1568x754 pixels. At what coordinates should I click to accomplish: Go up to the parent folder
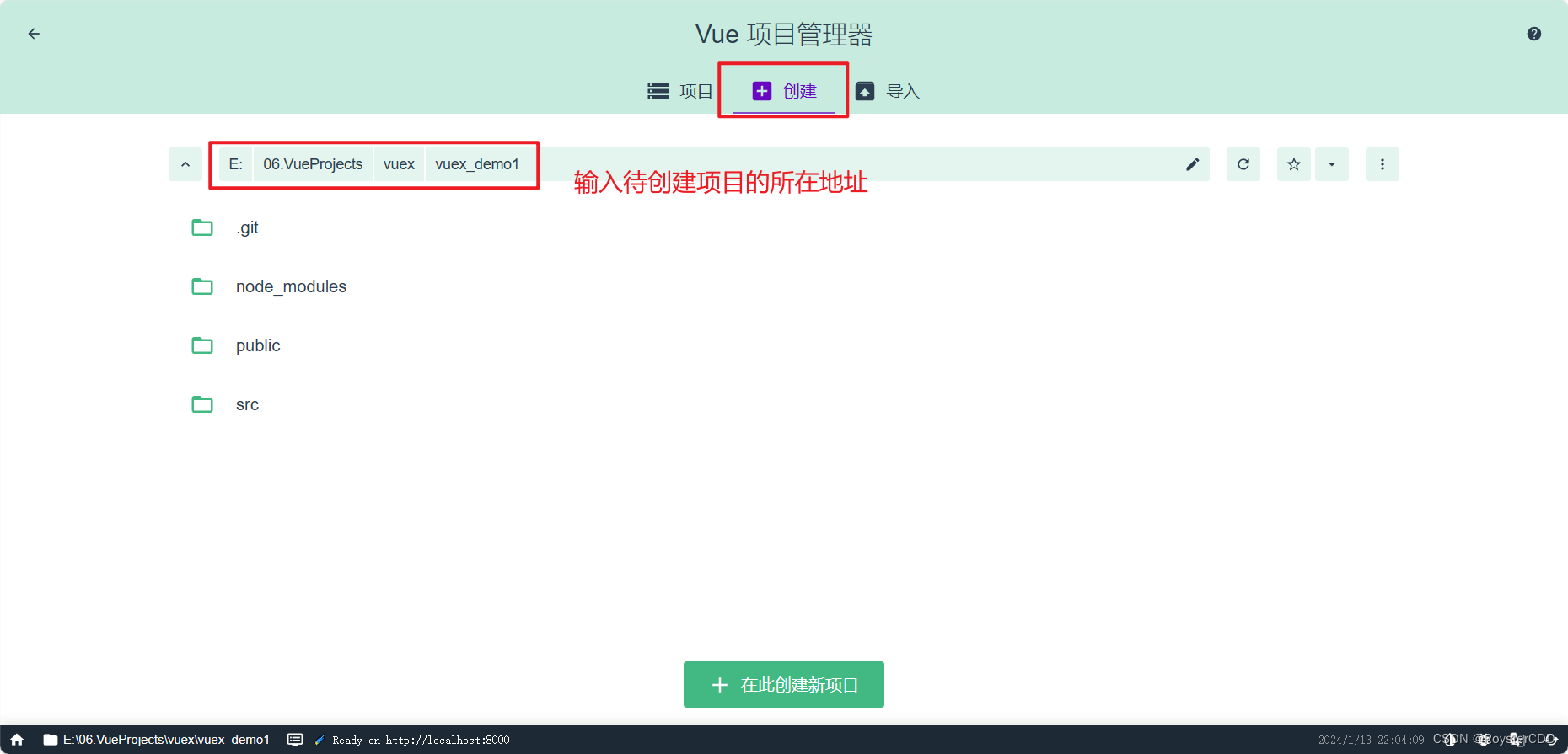click(x=185, y=164)
